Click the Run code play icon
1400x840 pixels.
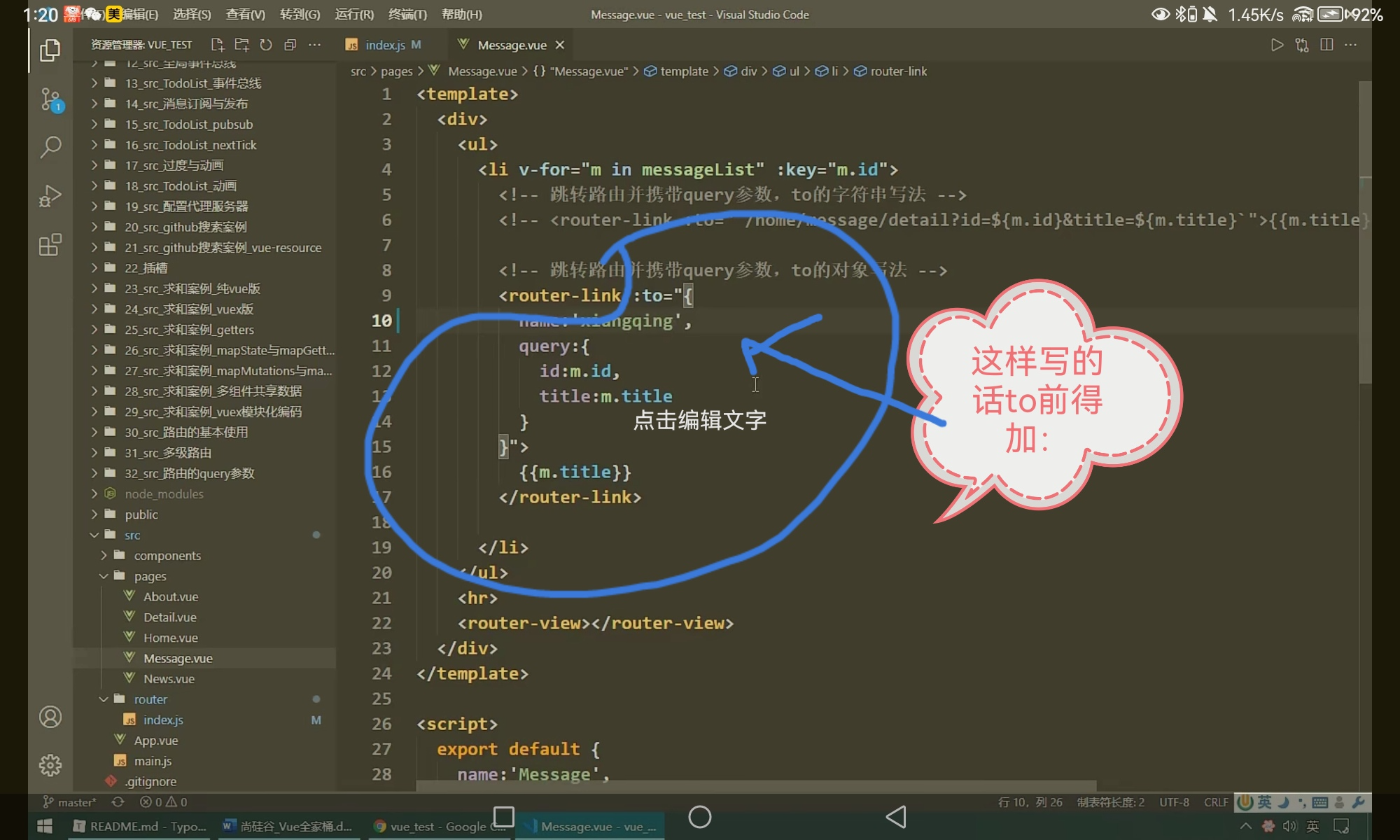pyautogui.click(x=1277, y=45)
